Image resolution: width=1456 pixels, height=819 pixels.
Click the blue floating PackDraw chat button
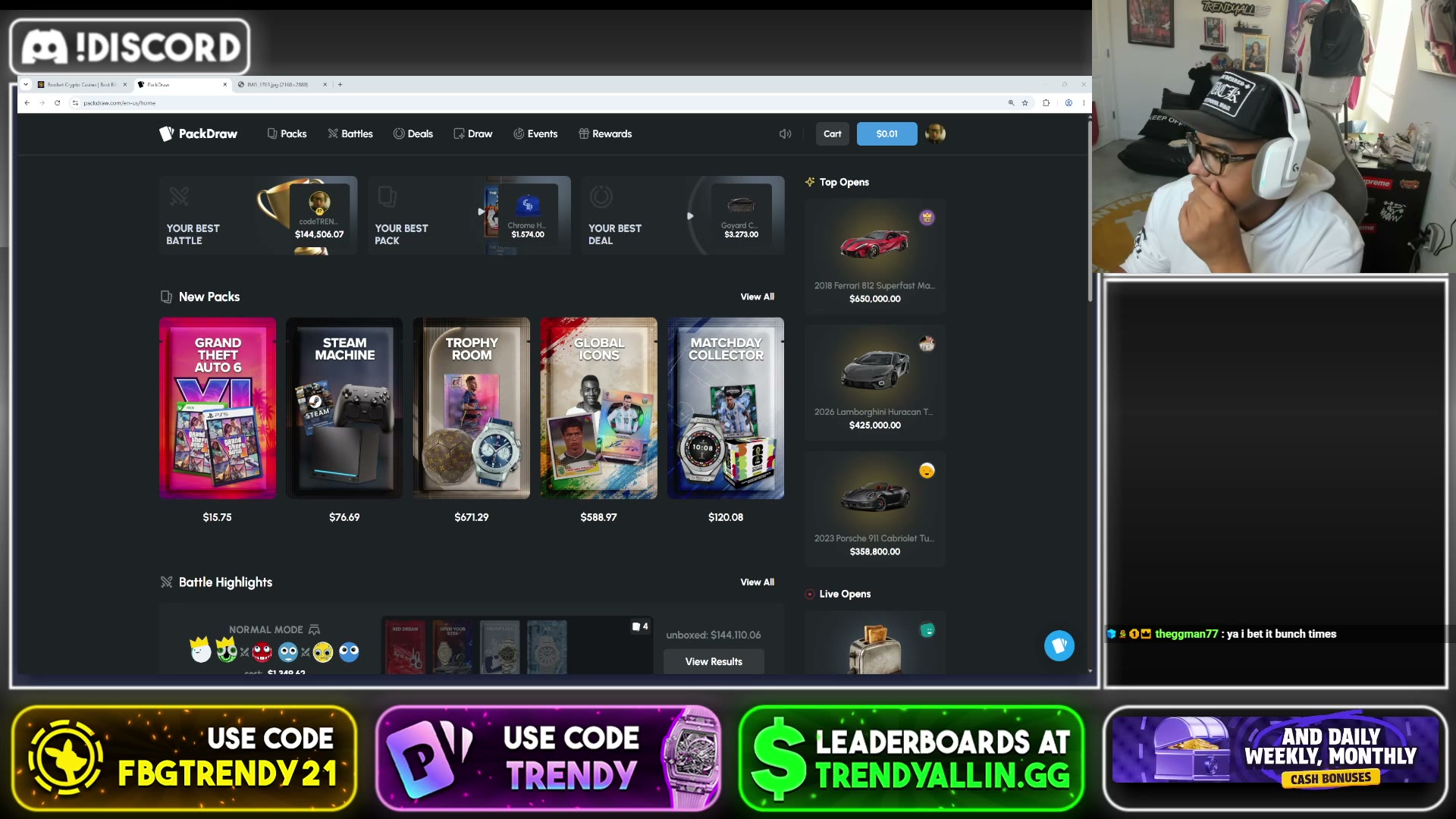point(1059,646)
